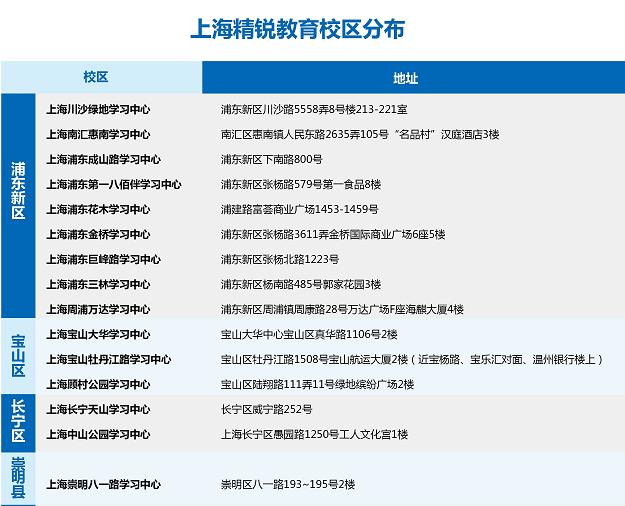Click 上海浦东花木学习中心 campus name
The image size is (625, 506).
tap(98, 209)
